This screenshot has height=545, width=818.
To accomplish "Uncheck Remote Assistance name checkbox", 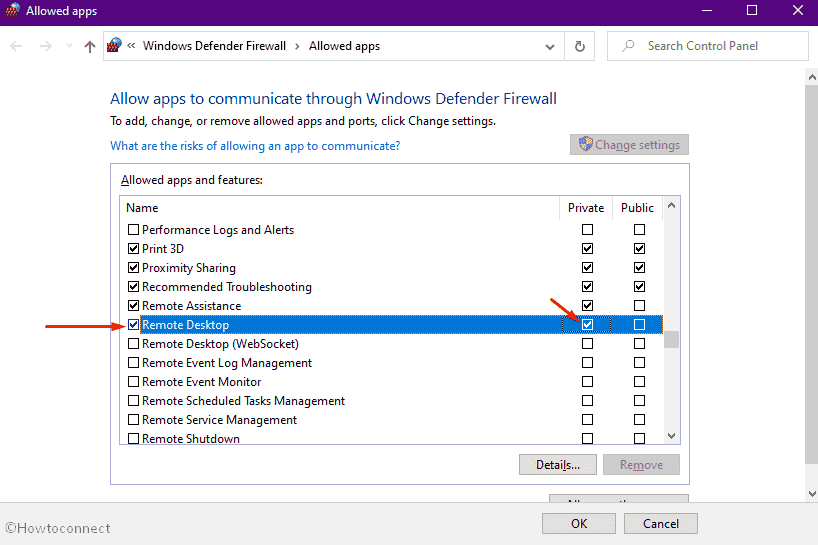I will 134,306.
